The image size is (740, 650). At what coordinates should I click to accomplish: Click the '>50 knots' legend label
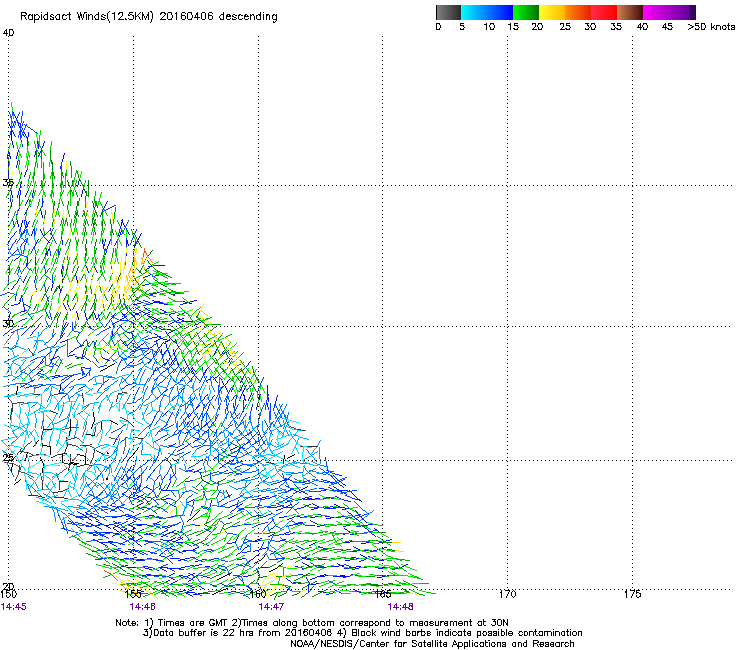(711, 27)
